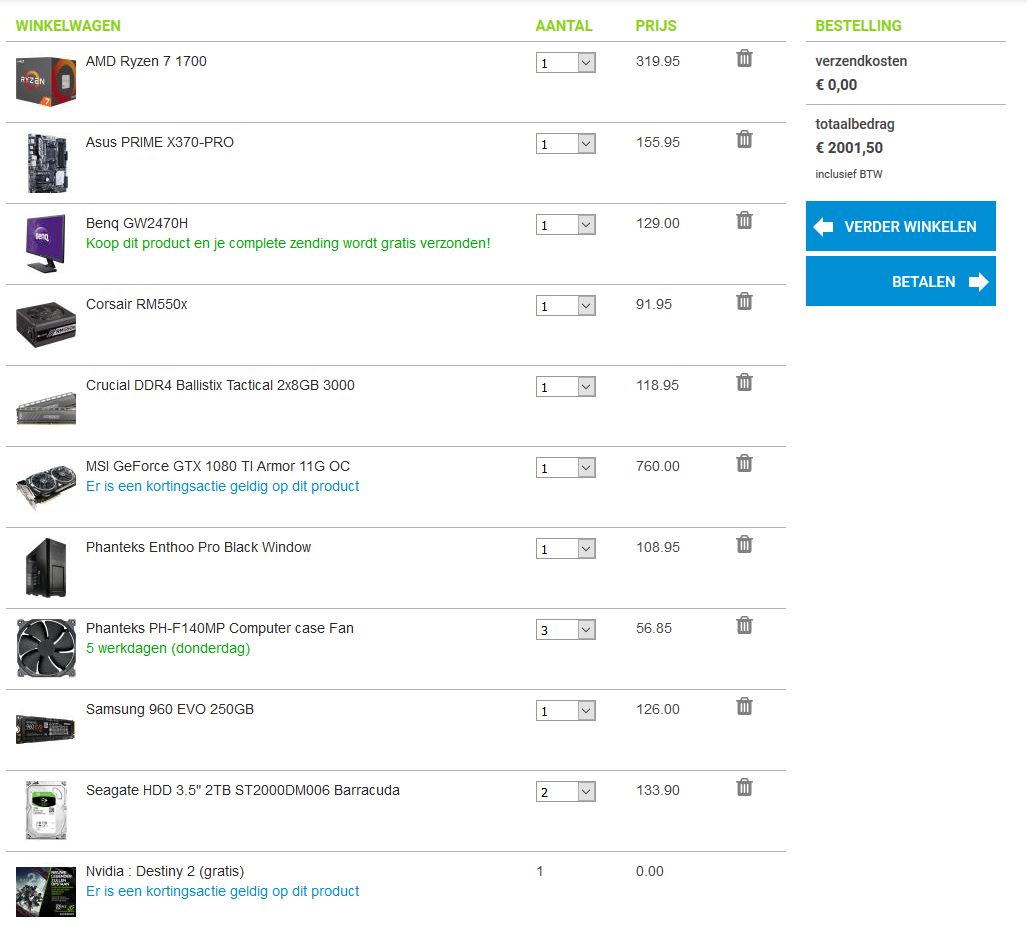
Task: Remove Asus PRIME X370-PRO via trash icon
Action: (744, 139)
